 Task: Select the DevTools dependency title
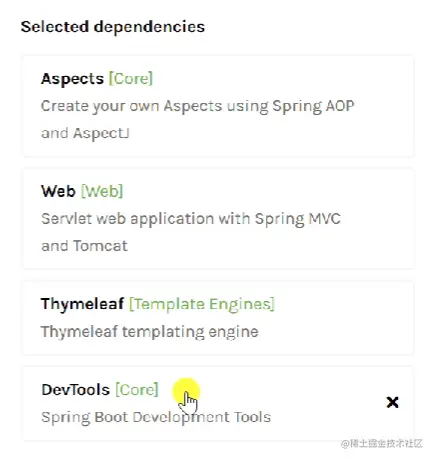(x=76, y=390)
